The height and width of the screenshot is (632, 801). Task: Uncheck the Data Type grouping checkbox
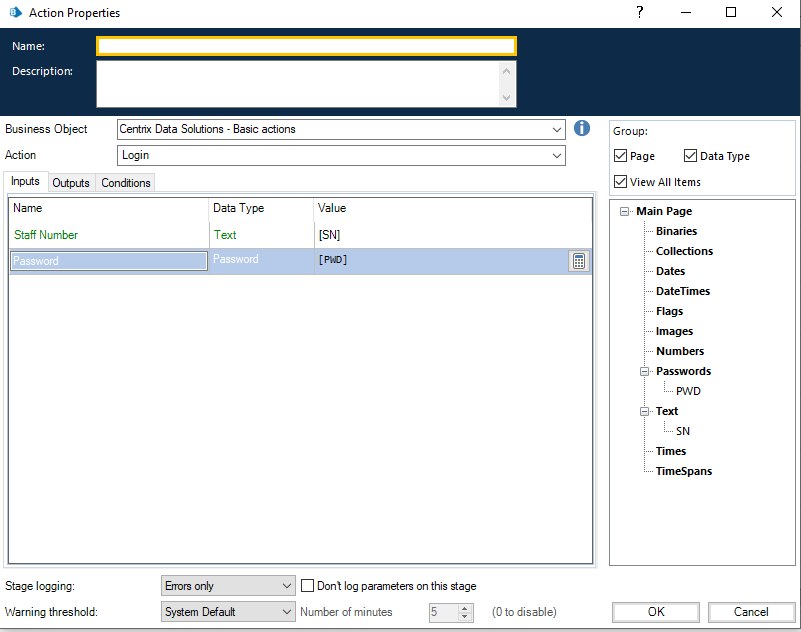689,155
